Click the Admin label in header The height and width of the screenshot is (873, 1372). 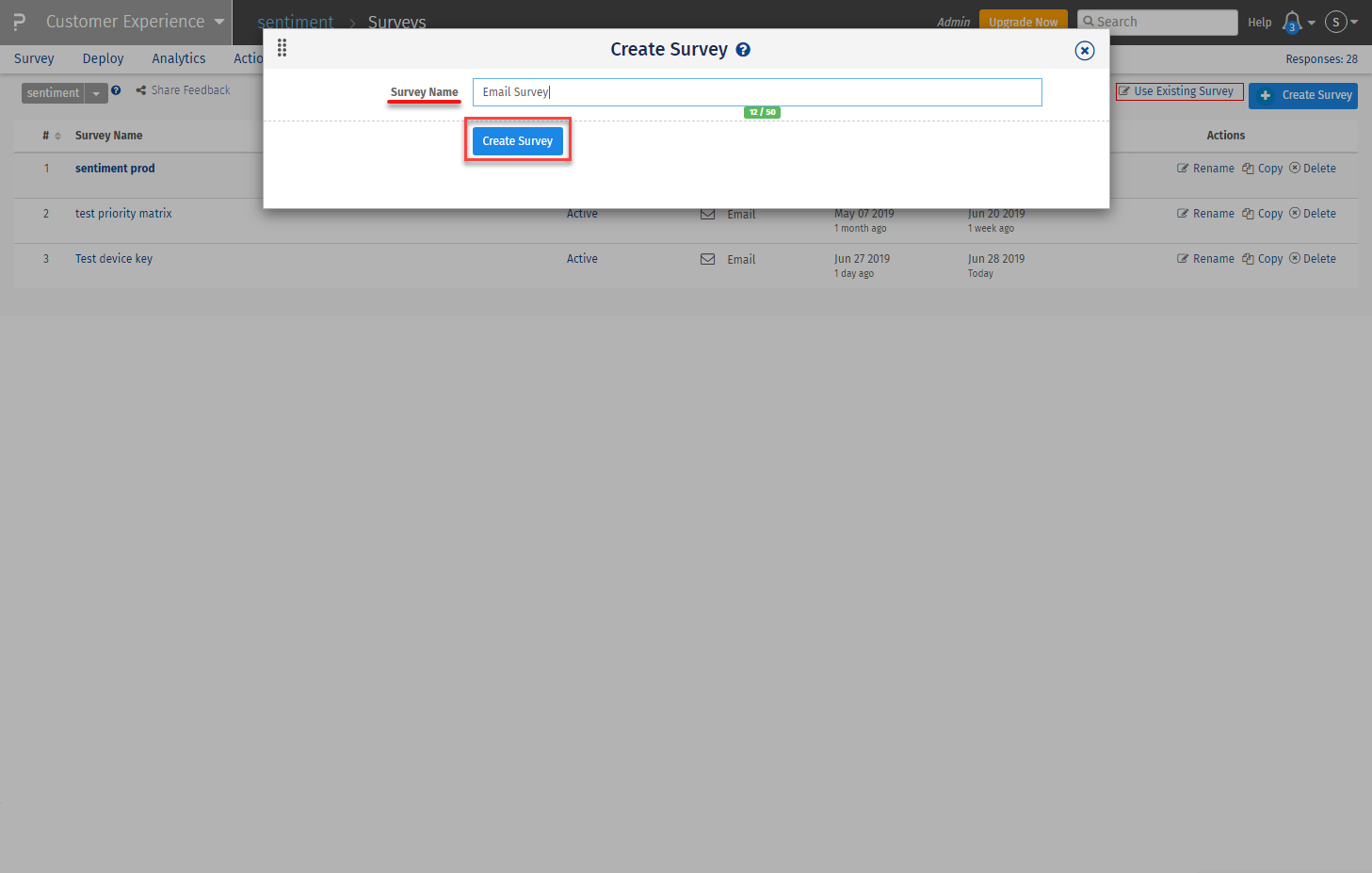point(953,22)
